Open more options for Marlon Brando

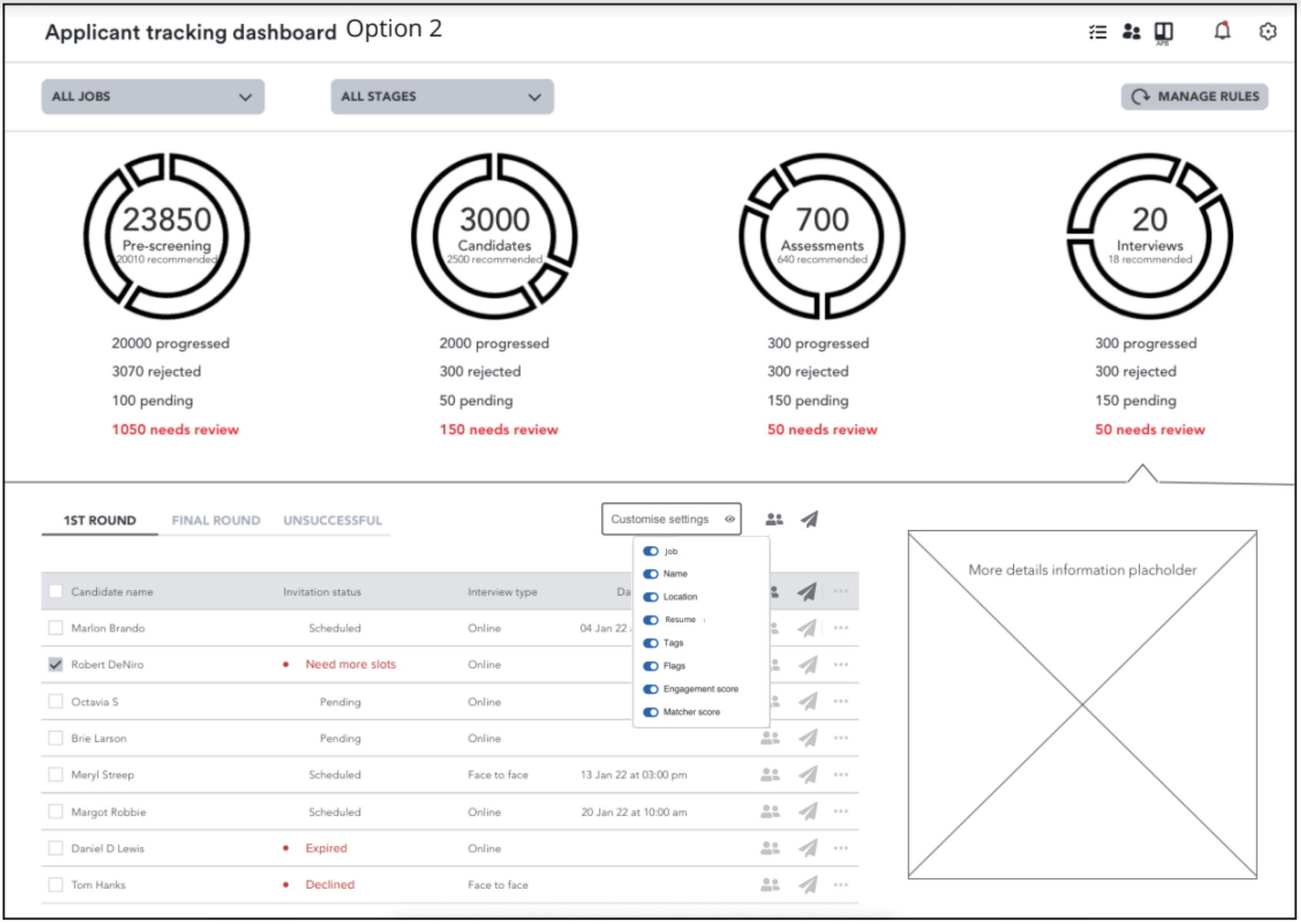tap(841, 628)
